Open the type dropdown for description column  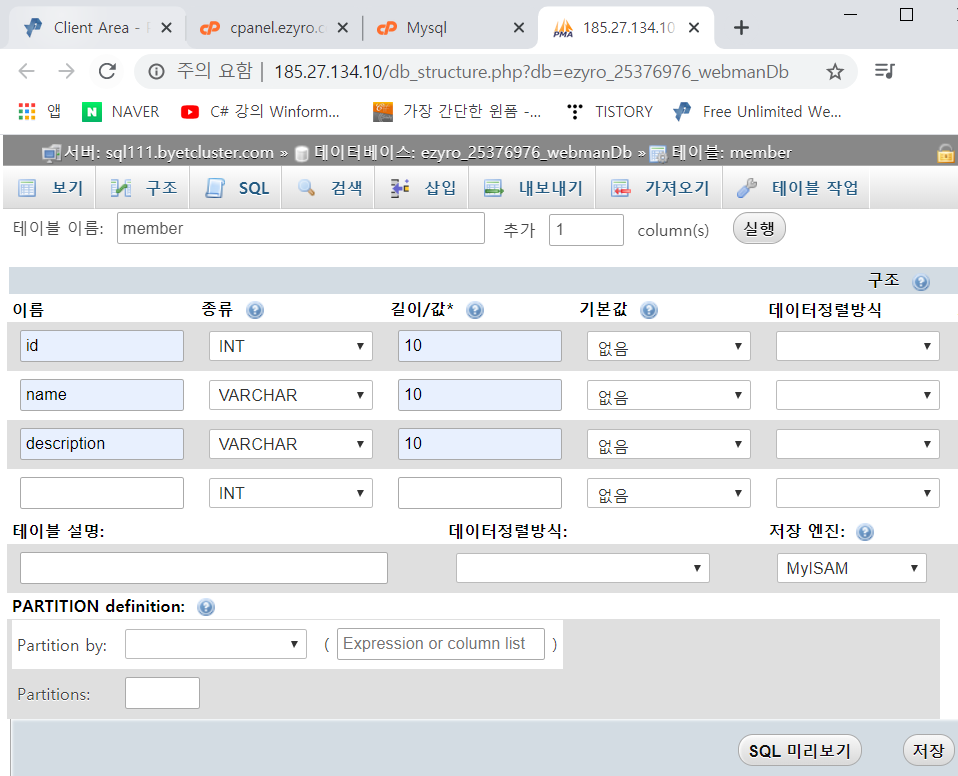[x=291, y=444]
